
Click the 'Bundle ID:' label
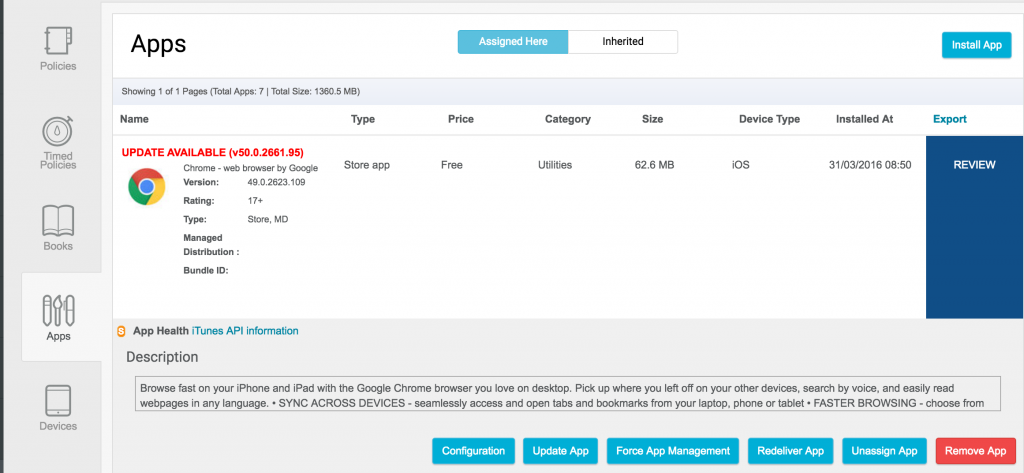[206, 270]
